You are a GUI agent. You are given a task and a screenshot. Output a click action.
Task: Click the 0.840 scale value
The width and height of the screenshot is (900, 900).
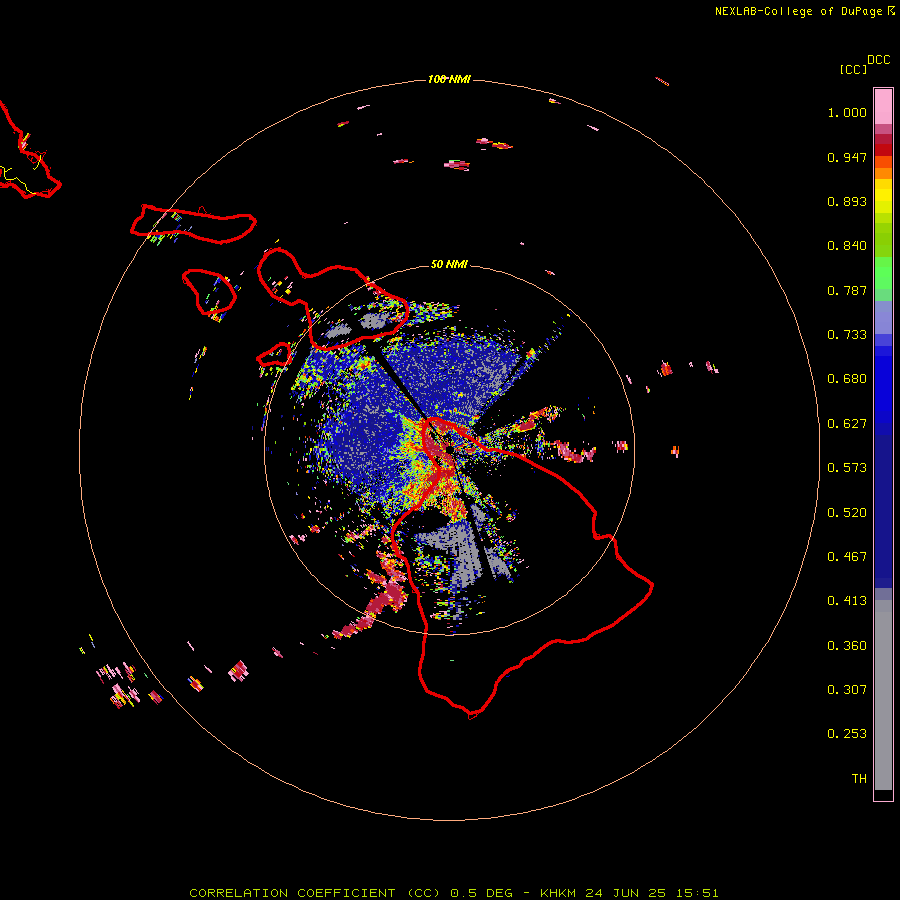coord(847,246)
